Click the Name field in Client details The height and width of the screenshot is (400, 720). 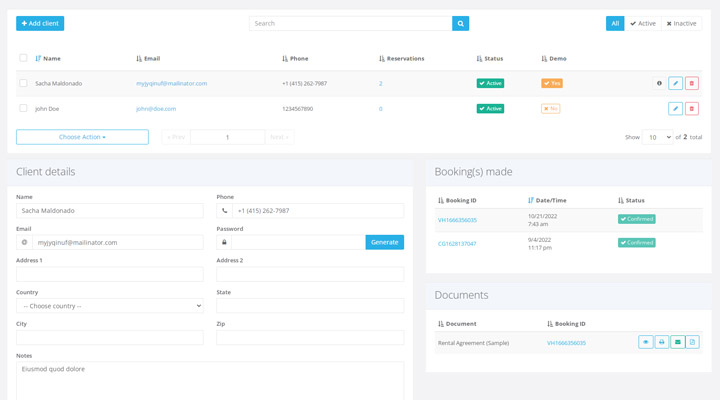(110, 211)
